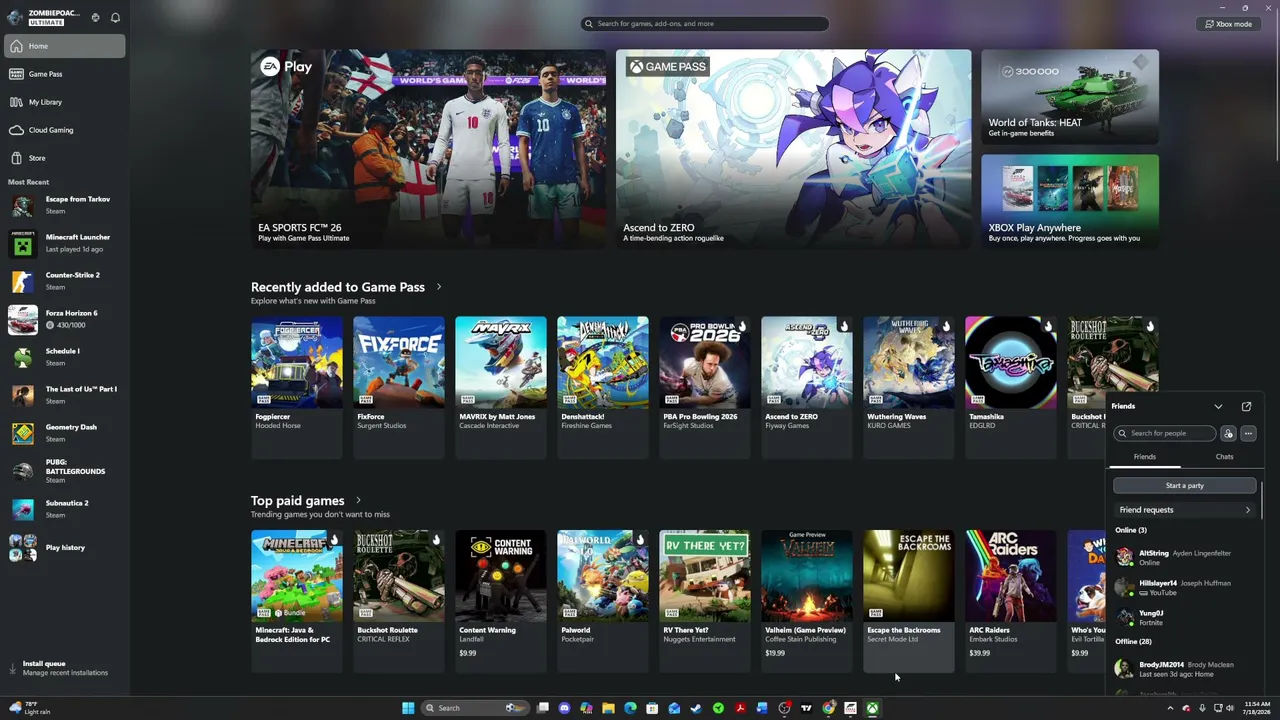Open the notifications bell
This screenshot has height=720, width=1280.
pyautogui.click(x=115, y=17)
